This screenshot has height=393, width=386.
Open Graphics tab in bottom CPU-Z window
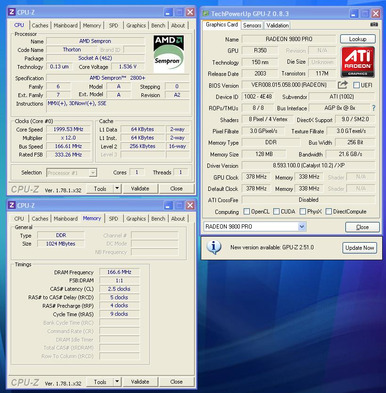[136, 219]
